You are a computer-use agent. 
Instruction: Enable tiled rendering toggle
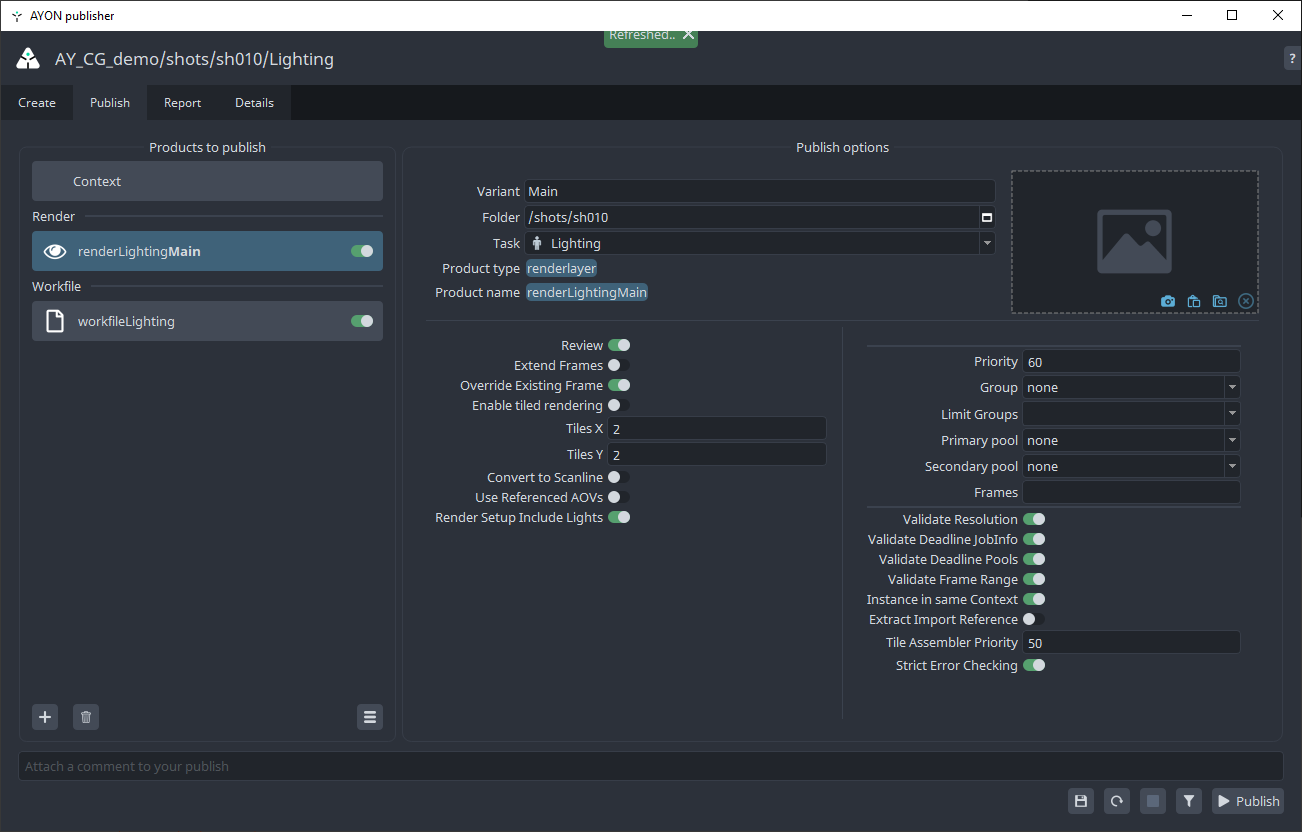(x=618, y=406)
